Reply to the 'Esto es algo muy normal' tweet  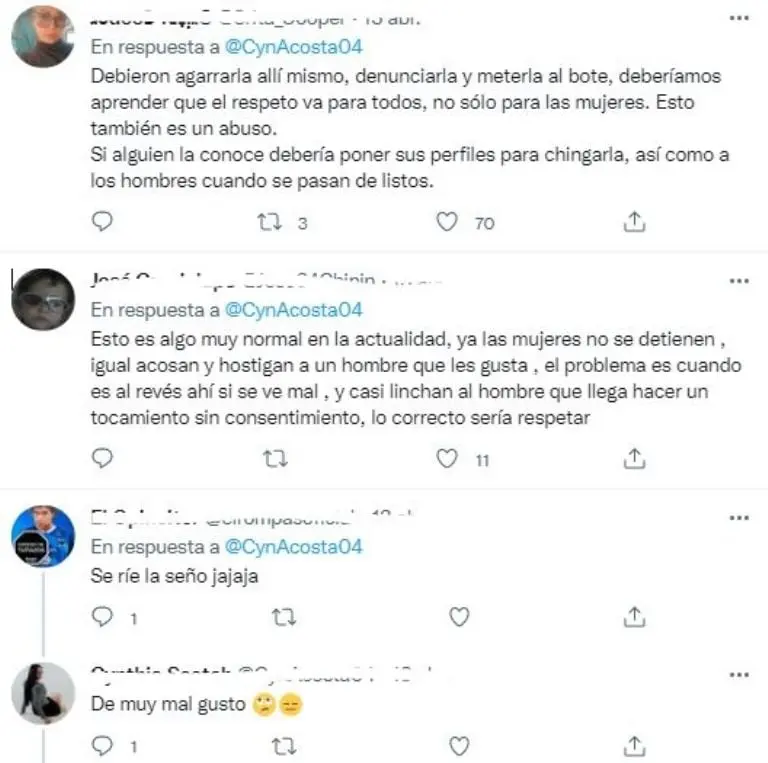point(102,458)
